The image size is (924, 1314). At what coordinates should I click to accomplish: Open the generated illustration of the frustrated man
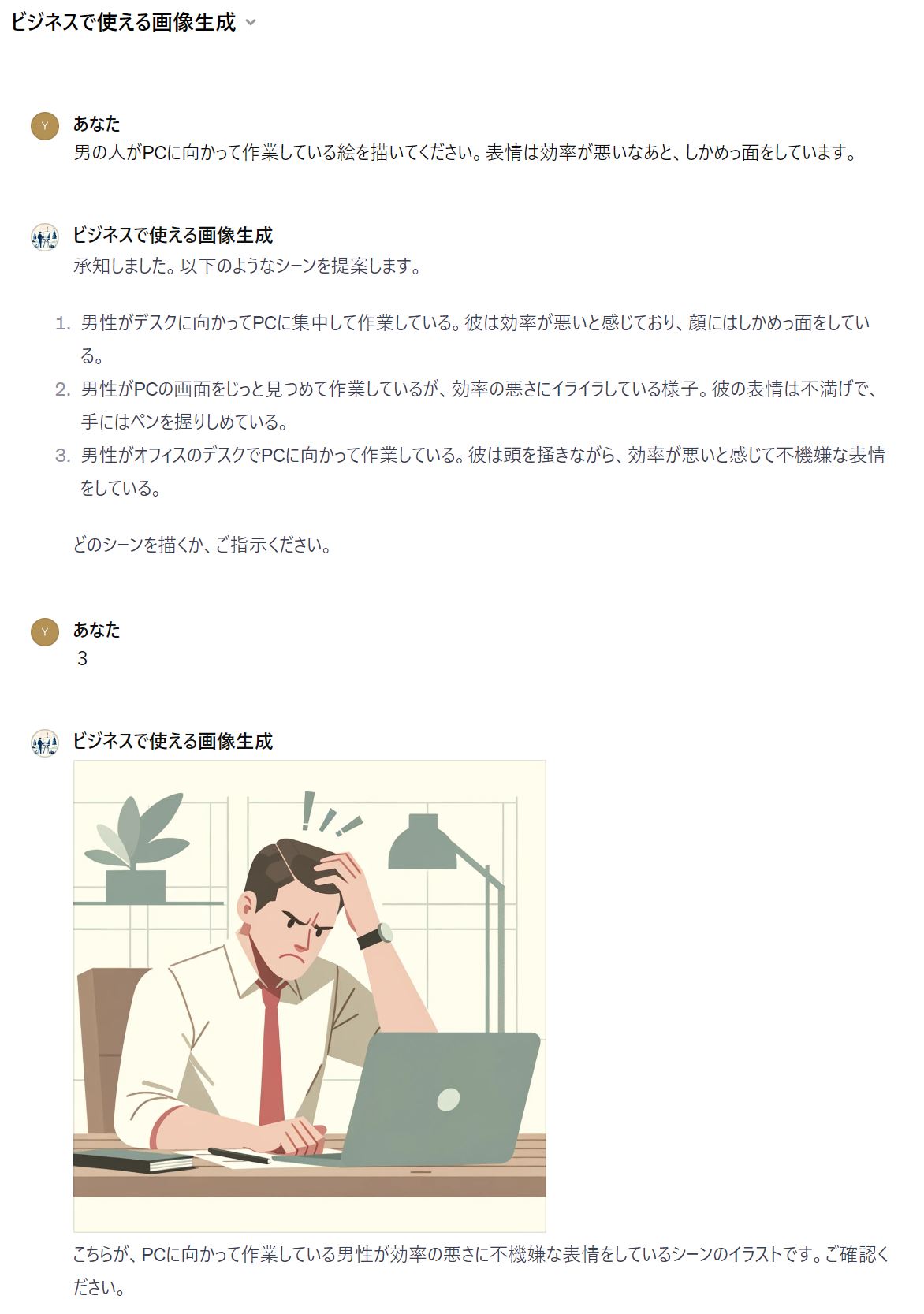(x=310, y=996)
